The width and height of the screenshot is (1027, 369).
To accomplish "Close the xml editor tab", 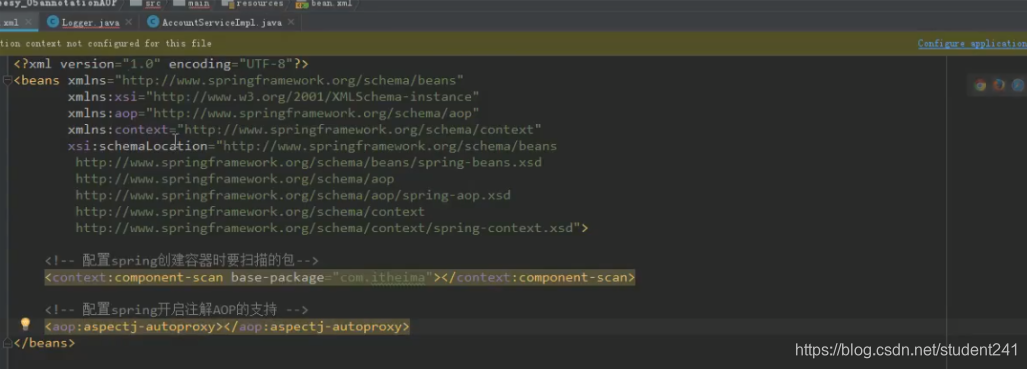I will click(28, 22).
